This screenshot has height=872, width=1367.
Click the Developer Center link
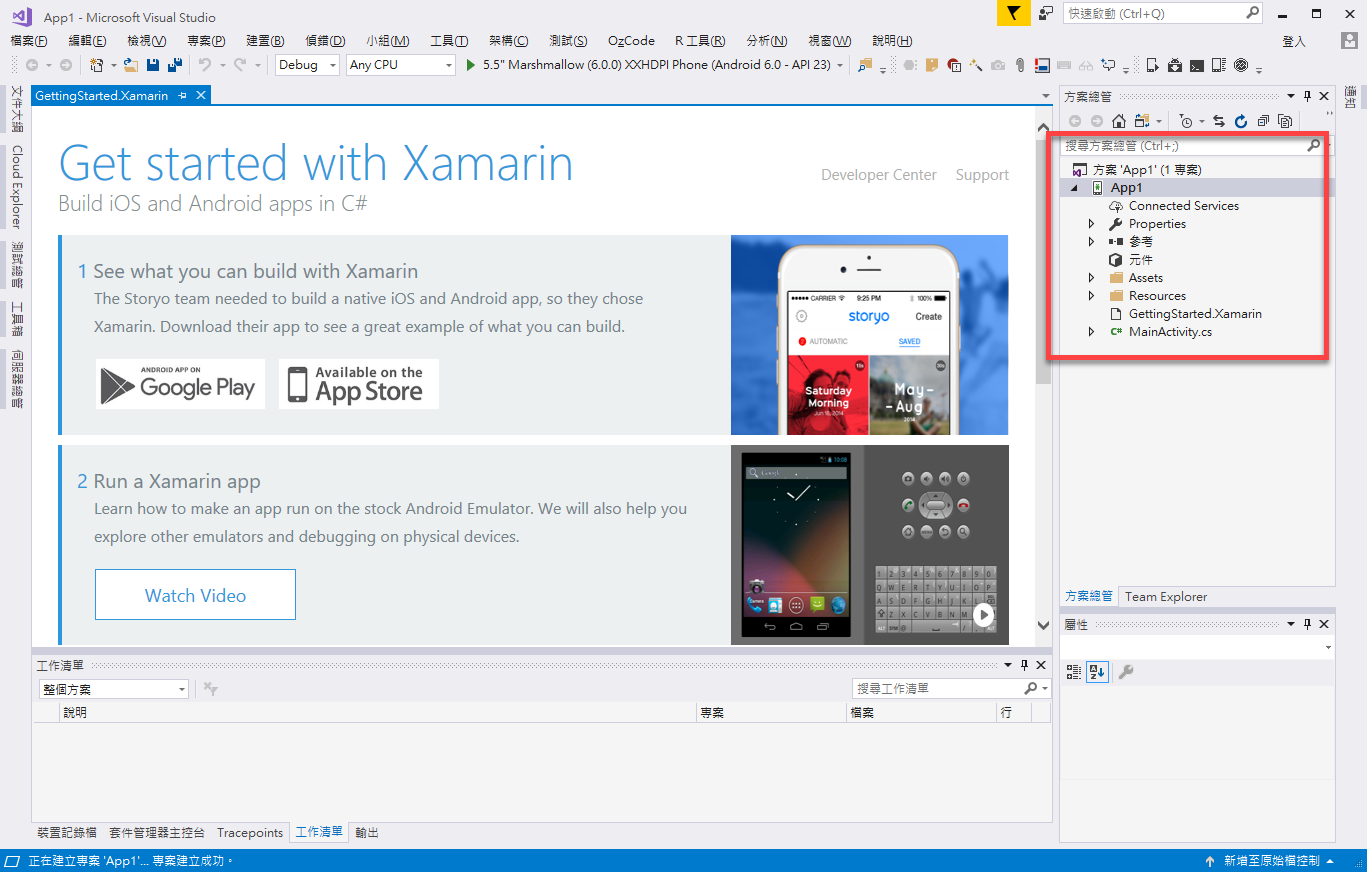point(879,175)
